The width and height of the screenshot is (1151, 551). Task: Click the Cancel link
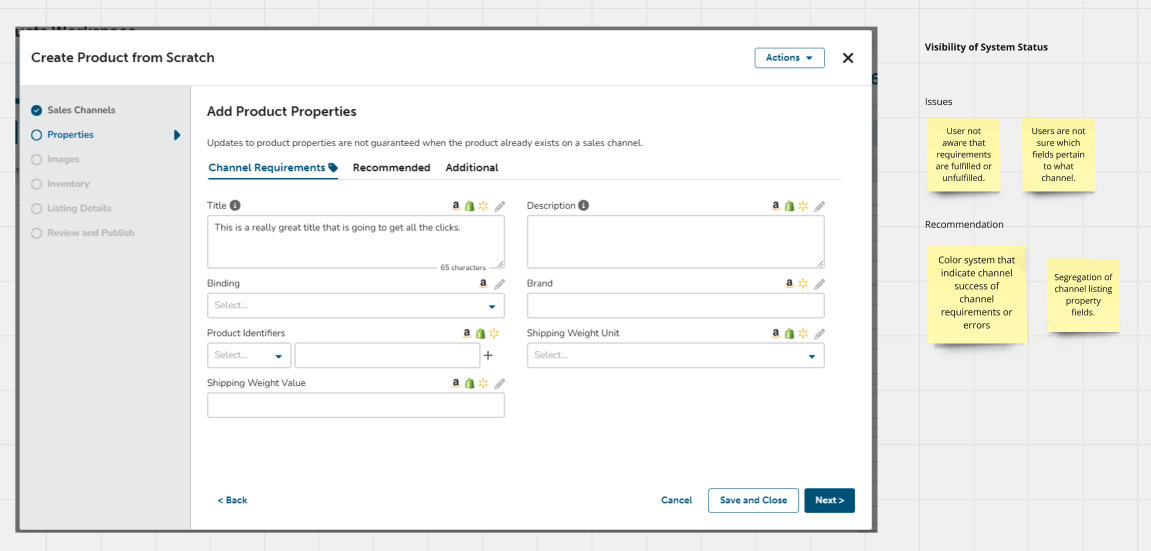click(x=677, y=500)
